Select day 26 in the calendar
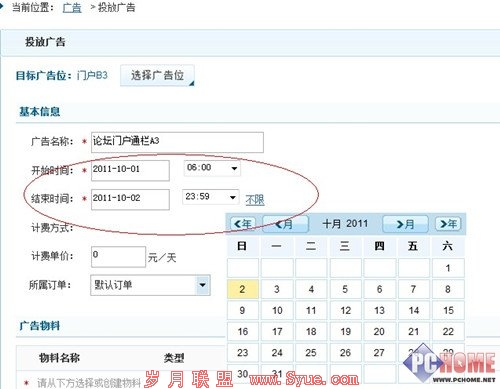500x389 pixels. coord(345,352)
